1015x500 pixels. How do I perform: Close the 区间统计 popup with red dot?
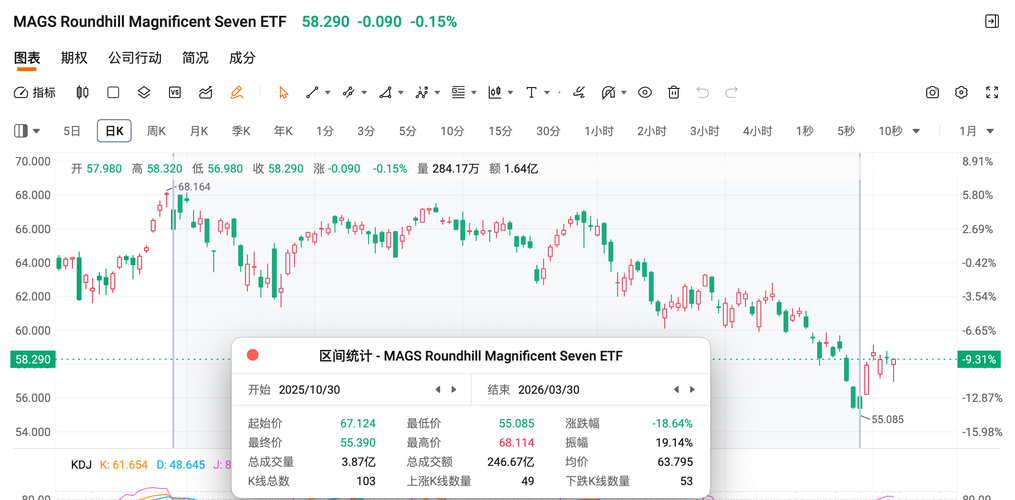click(253, 355)
